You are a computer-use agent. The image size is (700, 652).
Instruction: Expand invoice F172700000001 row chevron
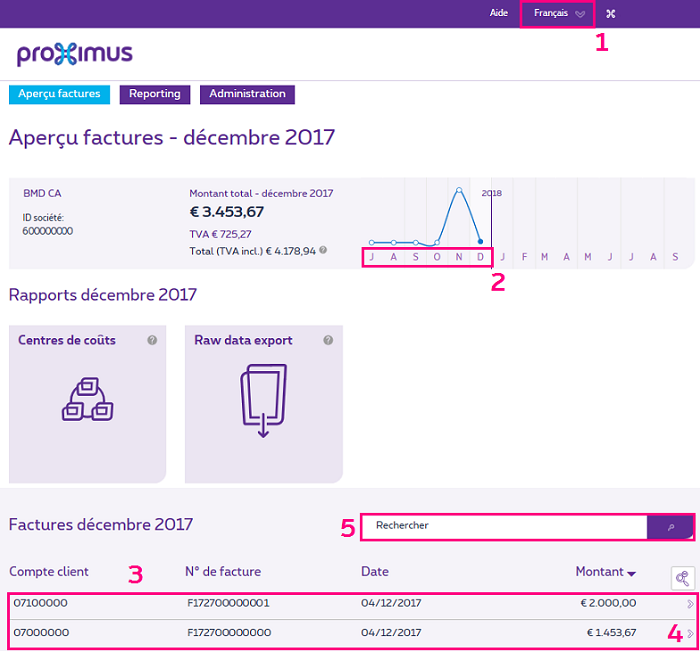click(x=688, y=604)
